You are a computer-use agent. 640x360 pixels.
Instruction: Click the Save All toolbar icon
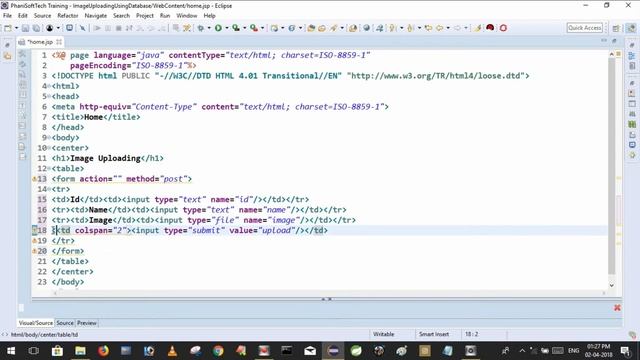point(36,28)
